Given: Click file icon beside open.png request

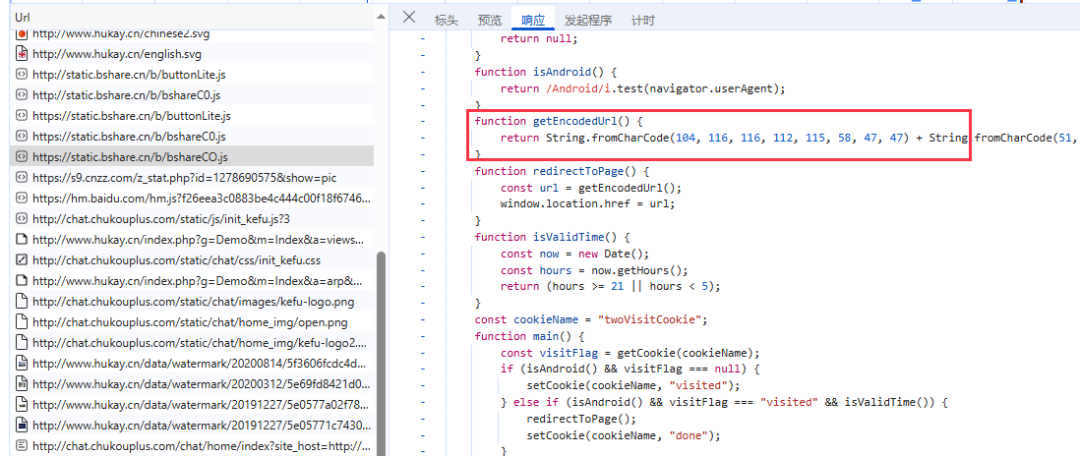Looking at the screenshot, I should tap(21, 322).
